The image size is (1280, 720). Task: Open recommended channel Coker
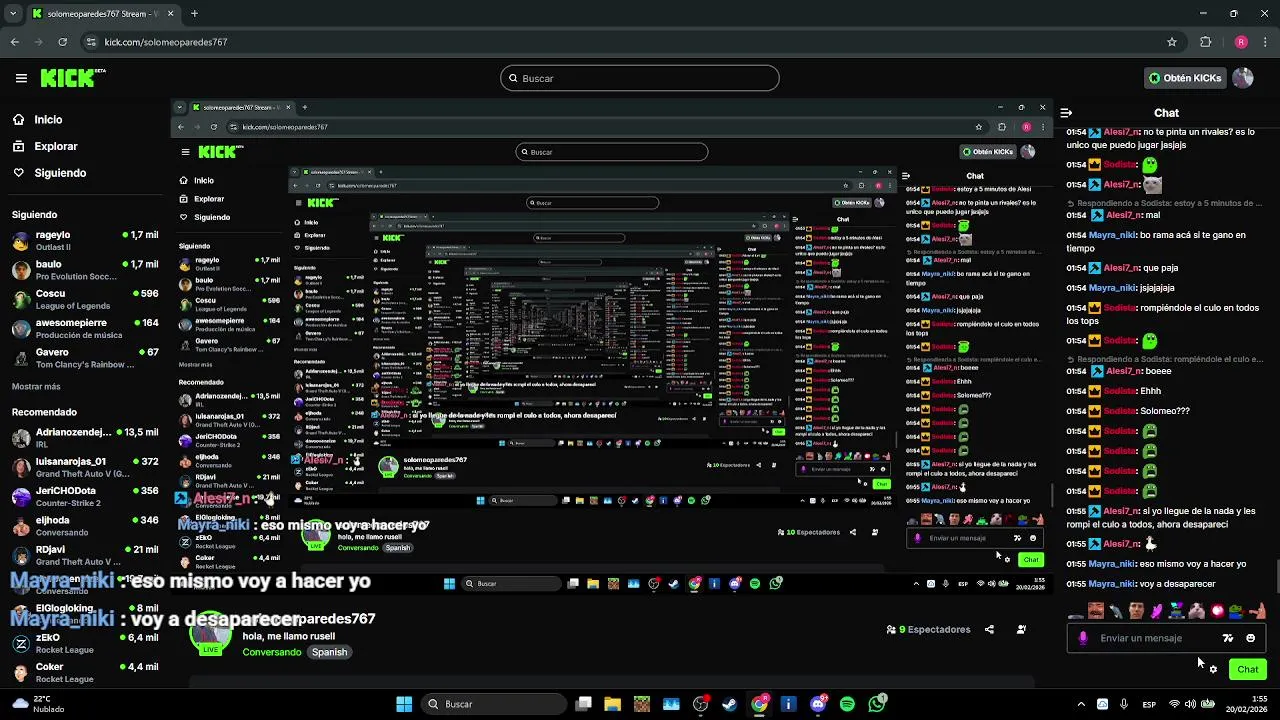85,672
